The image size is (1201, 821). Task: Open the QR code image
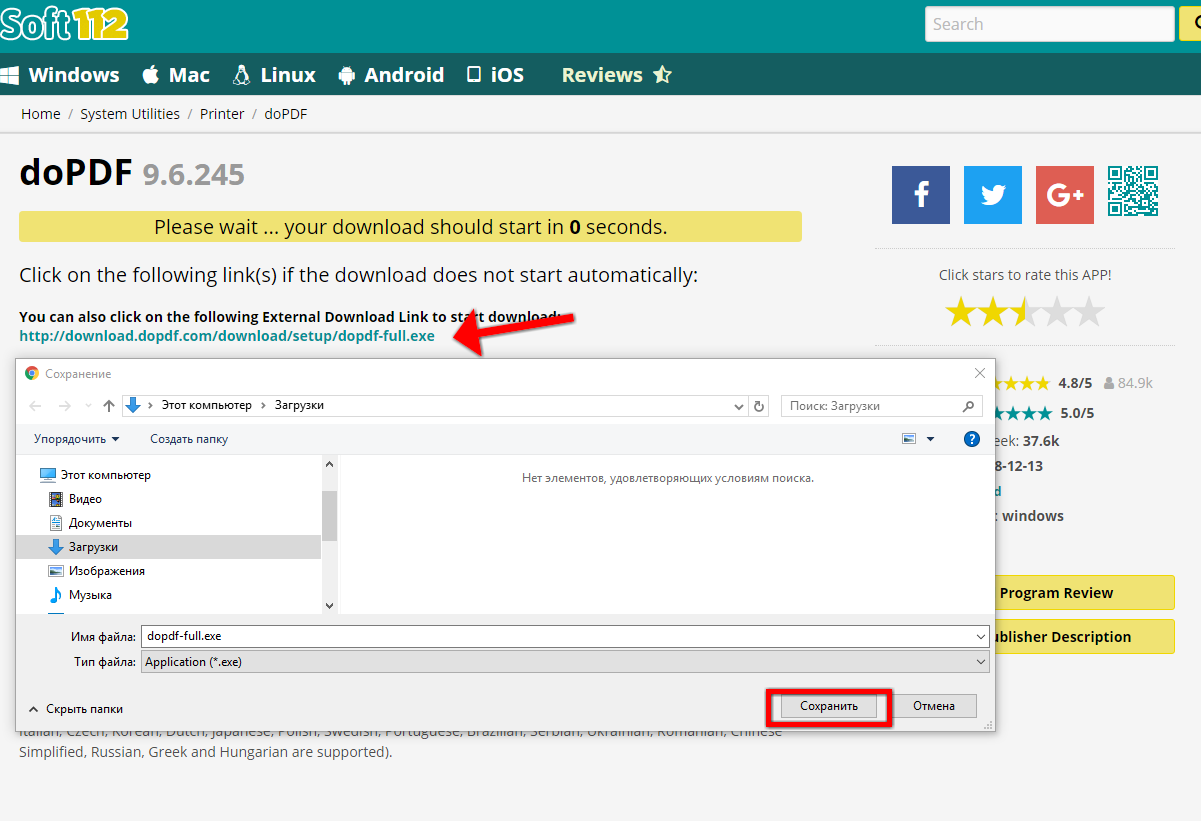pos(1133,191)
